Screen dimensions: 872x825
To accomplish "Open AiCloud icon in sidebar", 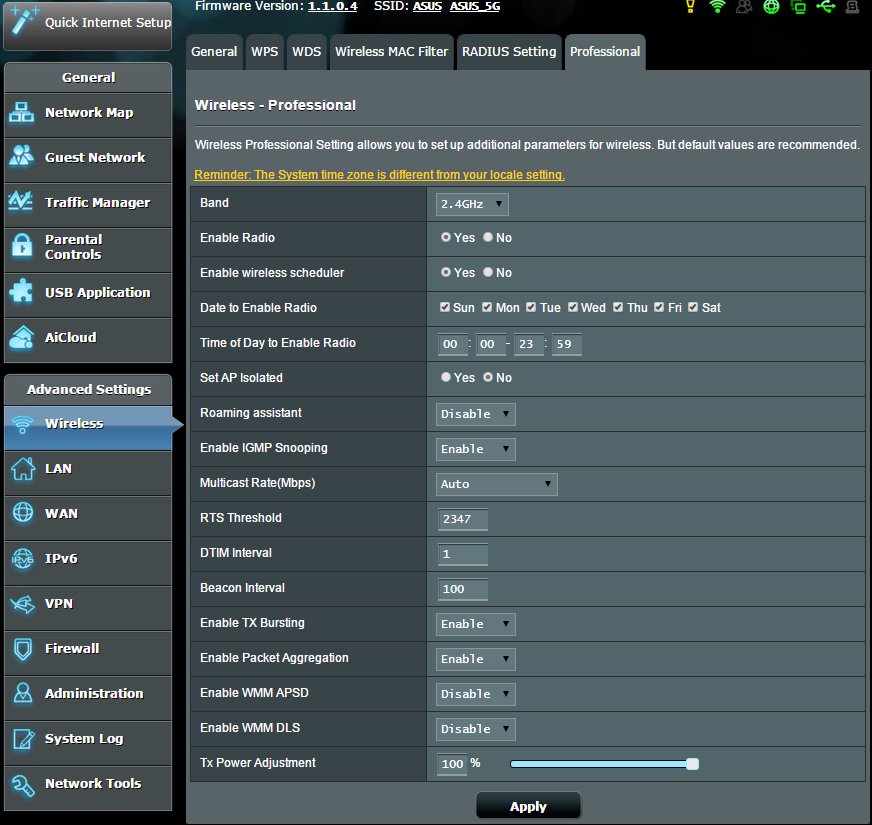I will pos(22,337).
